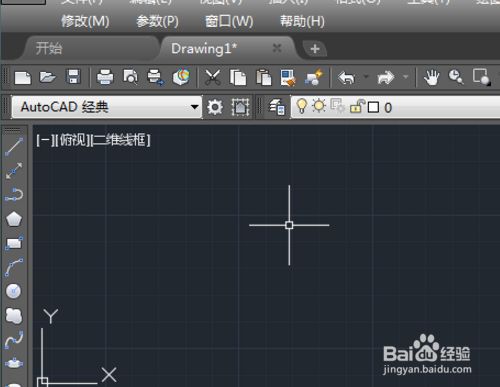Click the Zoom Window icon
The image size is (500, 387).
pos(482,77)
